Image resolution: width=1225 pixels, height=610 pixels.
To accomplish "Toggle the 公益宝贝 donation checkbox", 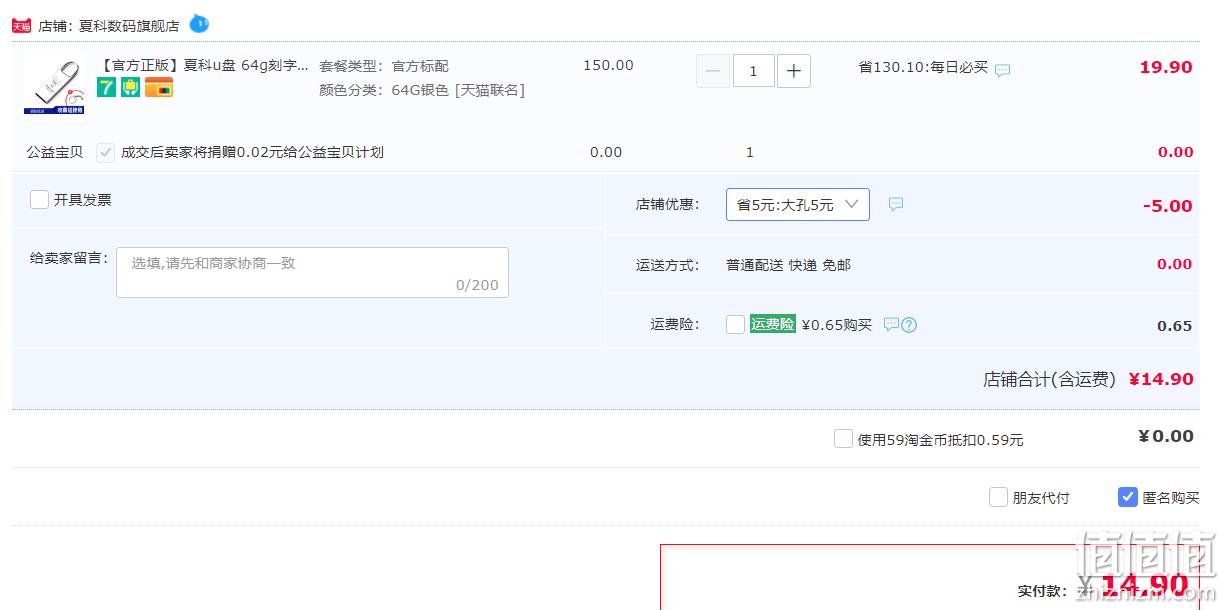I will (x=105, y=152).
